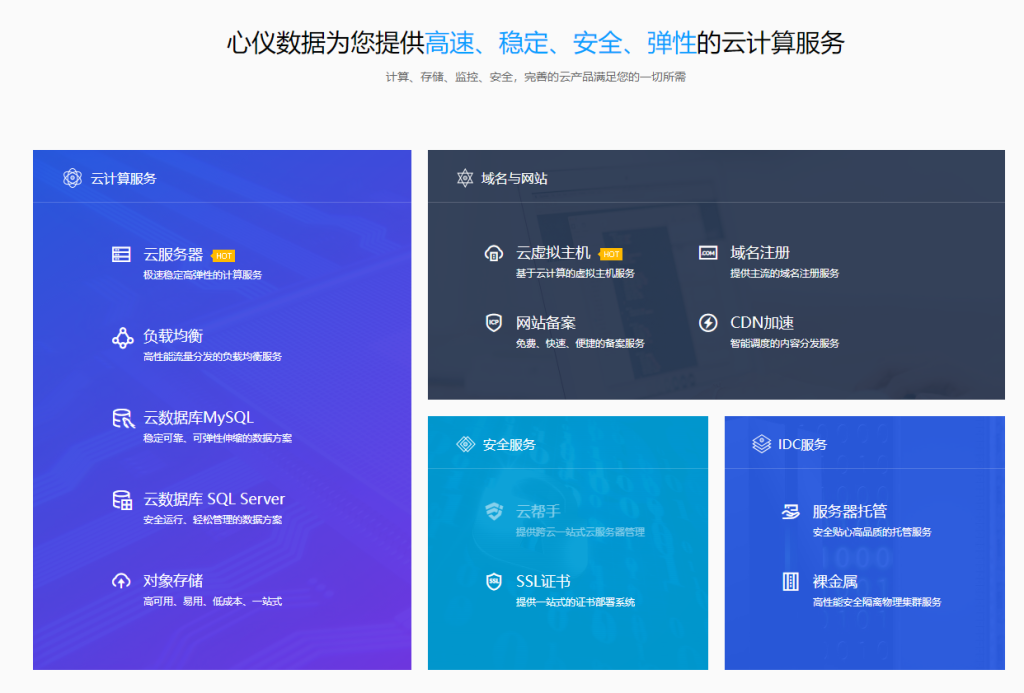
Task: Click the ICP shield icon beside 网站备案
Action: pyautogui.click(x=494, y=322)
